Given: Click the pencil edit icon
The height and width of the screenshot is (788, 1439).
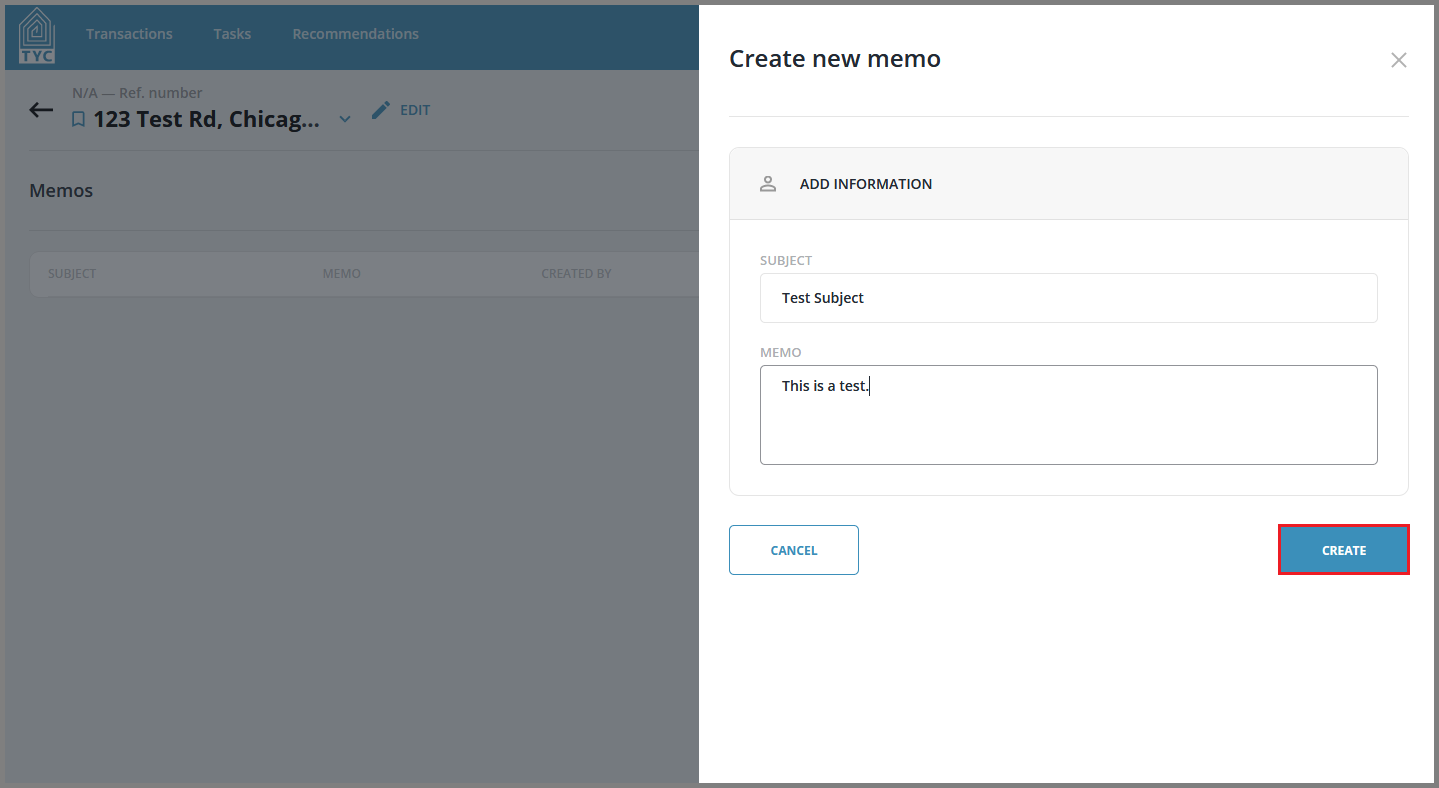Looking at the screenshot, I should (x=380, y=109).
